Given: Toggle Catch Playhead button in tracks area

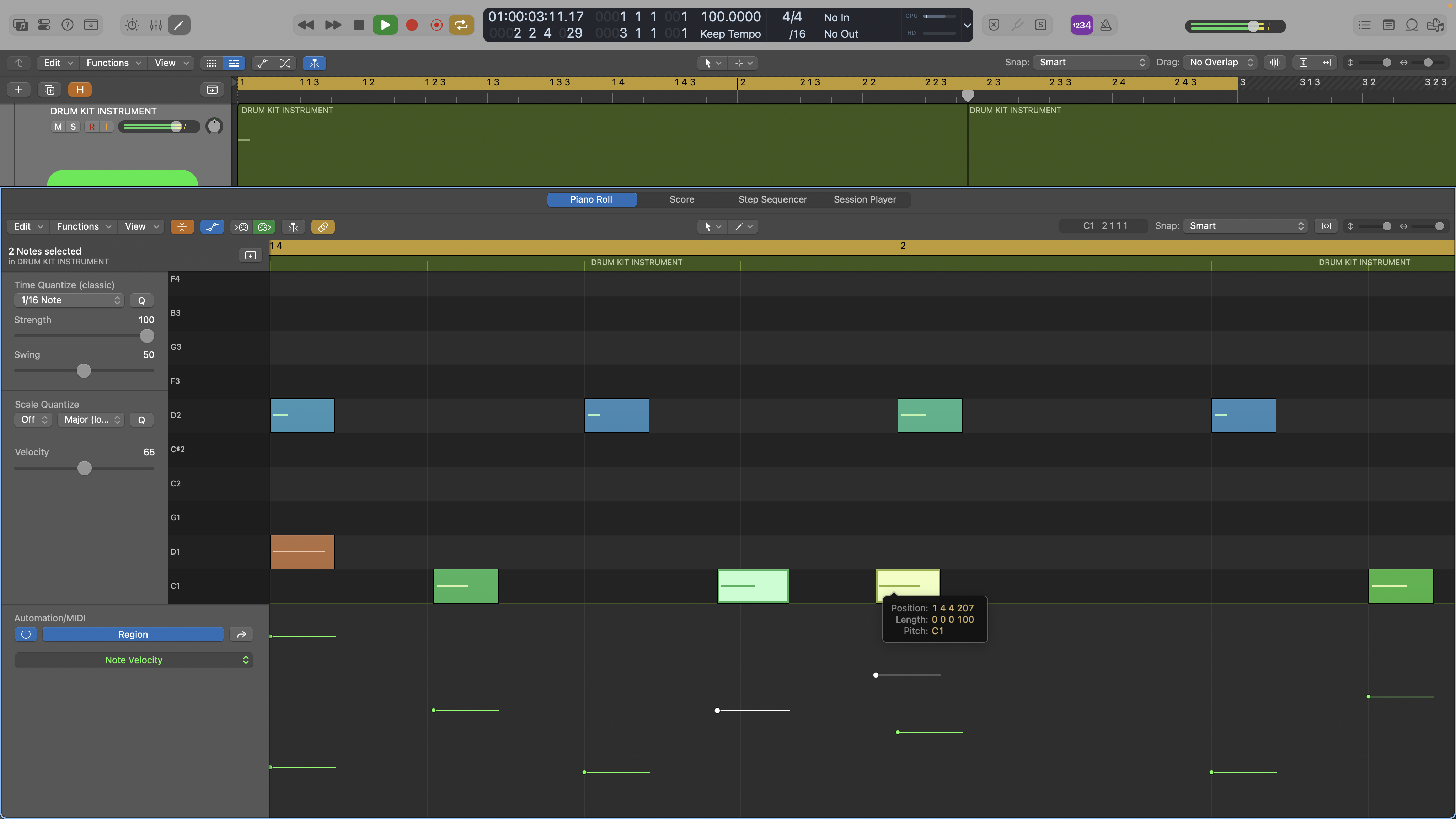Looking at the screenshot, I should tap(314, 63).
